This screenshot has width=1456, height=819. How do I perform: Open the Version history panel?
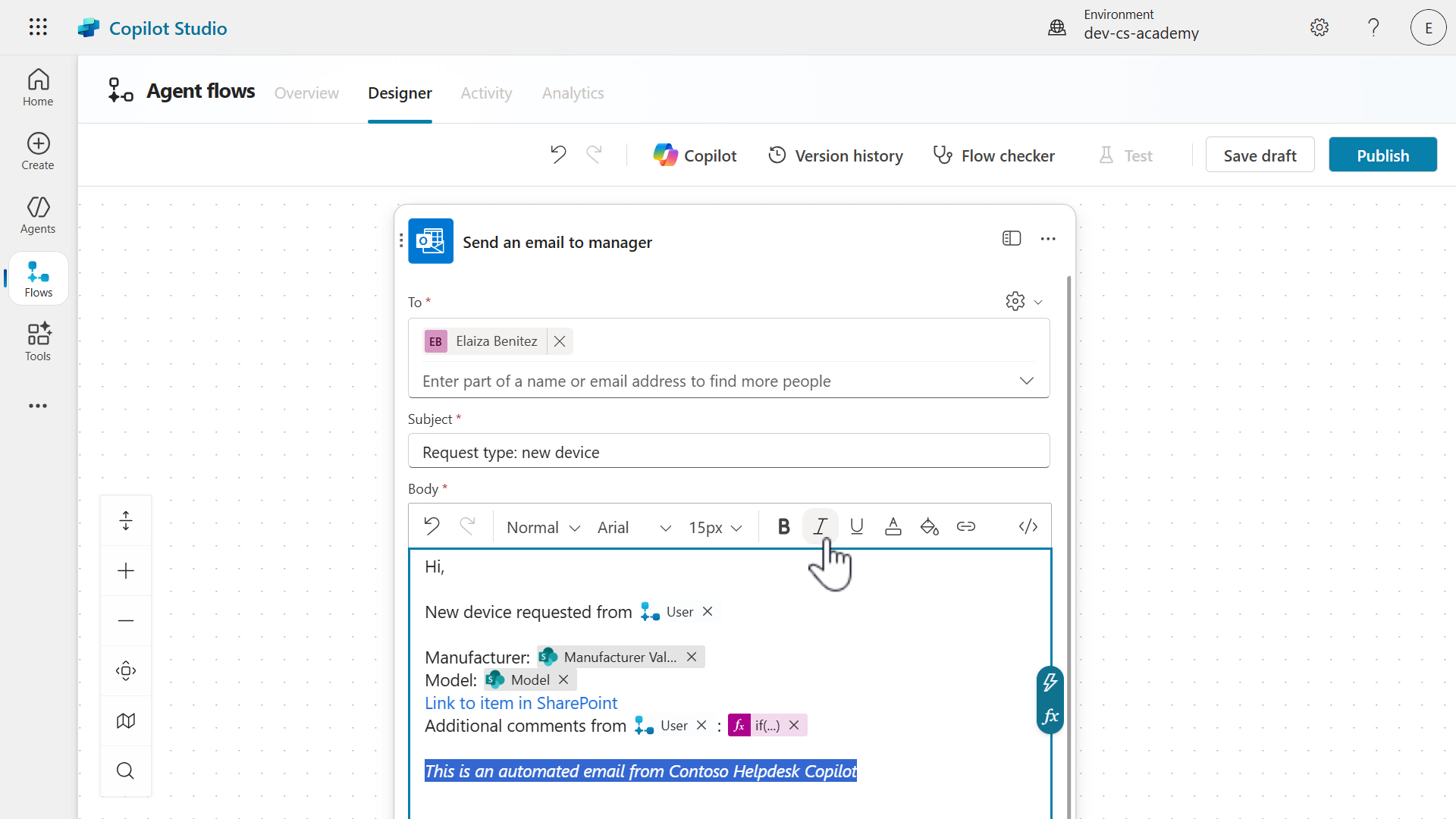click(836, 155)
